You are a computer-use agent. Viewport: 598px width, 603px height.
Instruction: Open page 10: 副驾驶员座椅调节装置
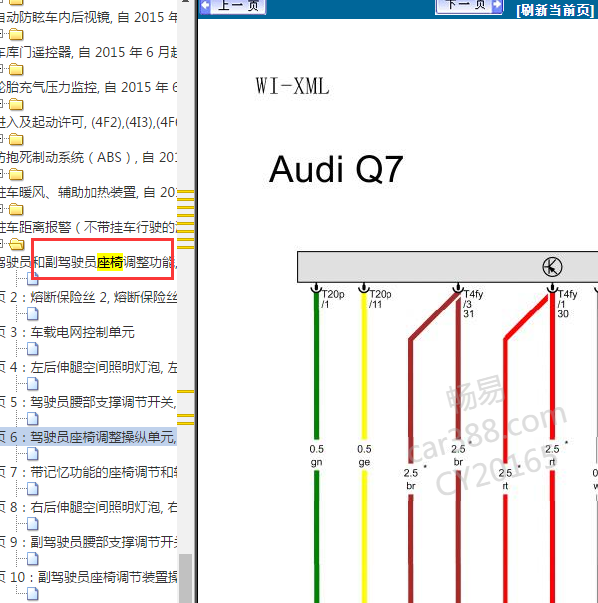tap(88, 577)
